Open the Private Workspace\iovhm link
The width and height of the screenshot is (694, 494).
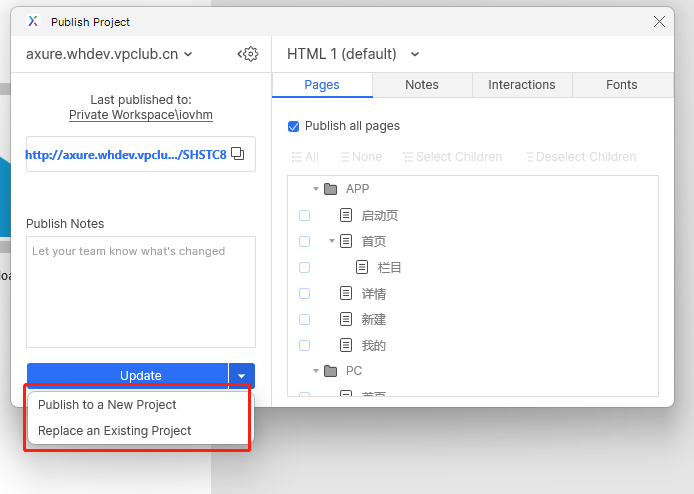pyautogui.click(x=140, y=115)
